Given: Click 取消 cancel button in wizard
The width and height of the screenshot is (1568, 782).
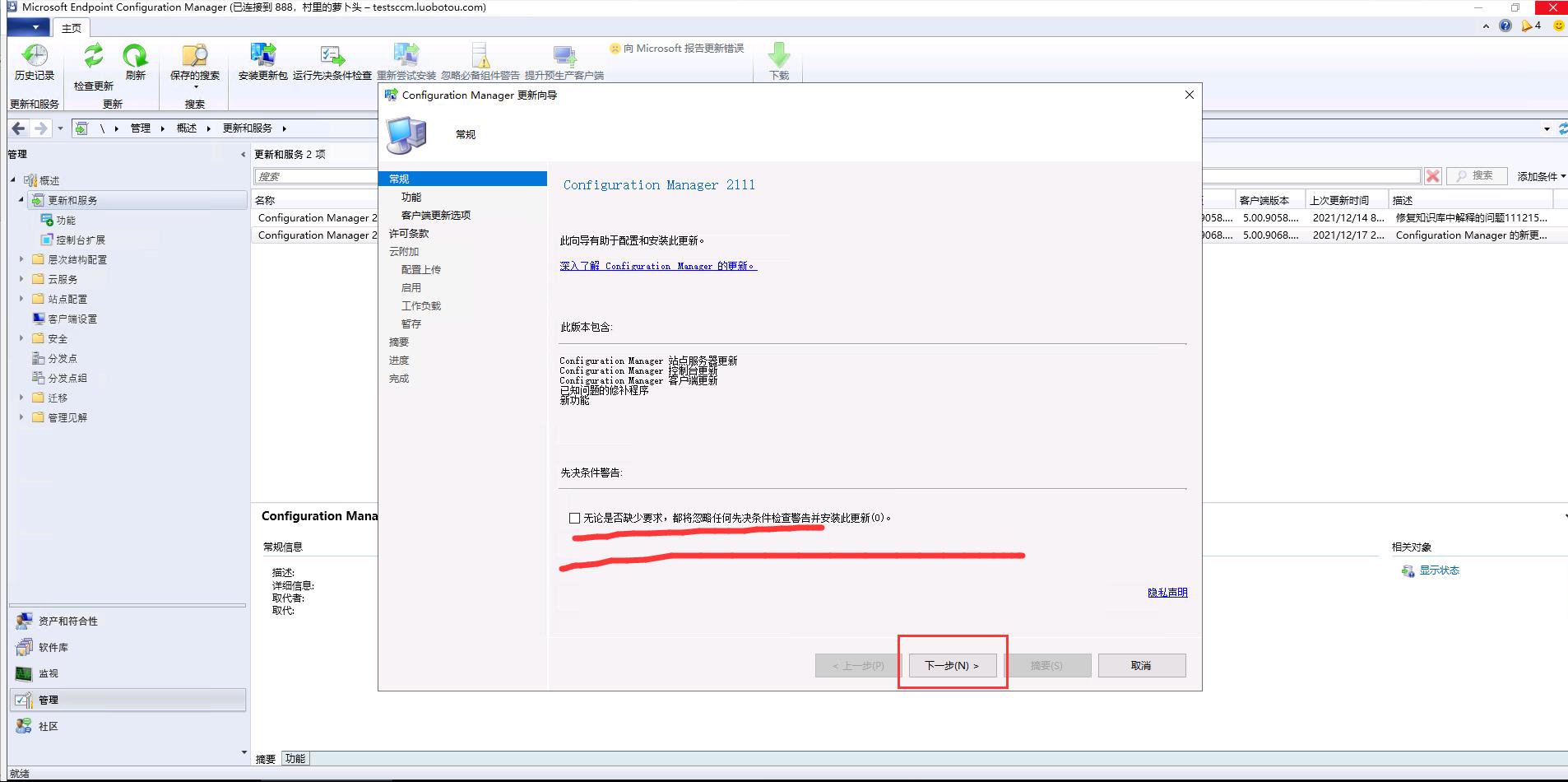Looking at the screenshot, I should (1142, 665).
